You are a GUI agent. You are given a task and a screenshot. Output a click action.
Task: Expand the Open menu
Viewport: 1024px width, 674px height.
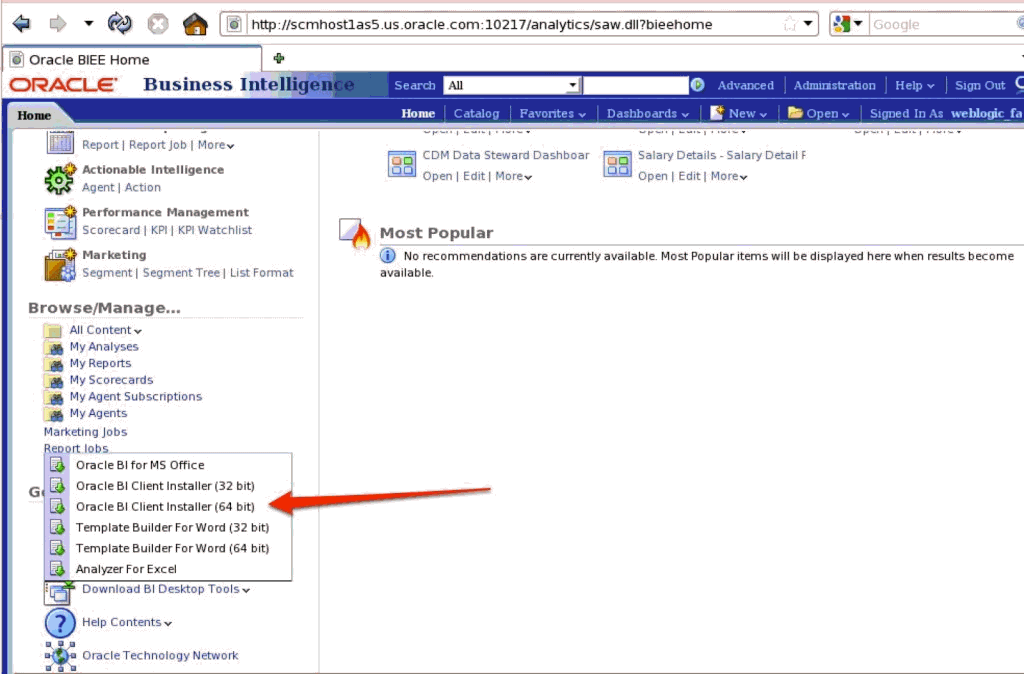pos(818,113)
